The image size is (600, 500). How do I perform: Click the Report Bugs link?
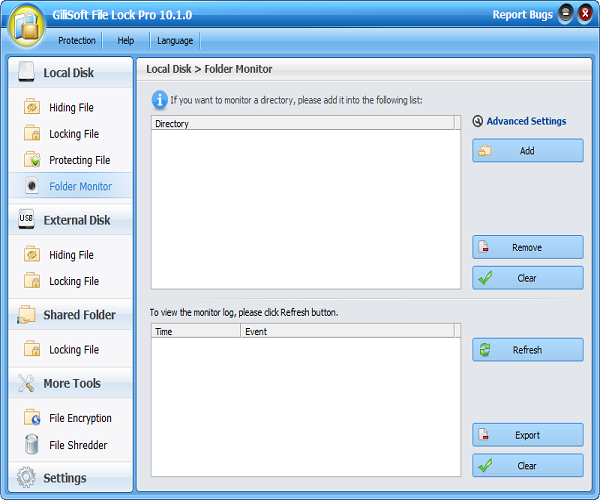tap(522, 15)
